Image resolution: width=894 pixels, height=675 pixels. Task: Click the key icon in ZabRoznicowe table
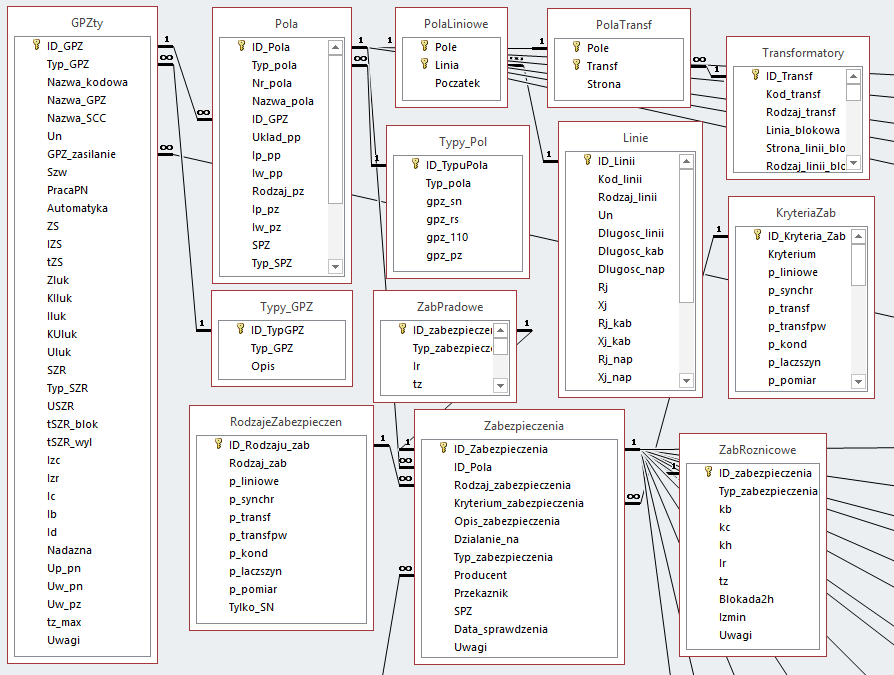click(x=709, y=471)
